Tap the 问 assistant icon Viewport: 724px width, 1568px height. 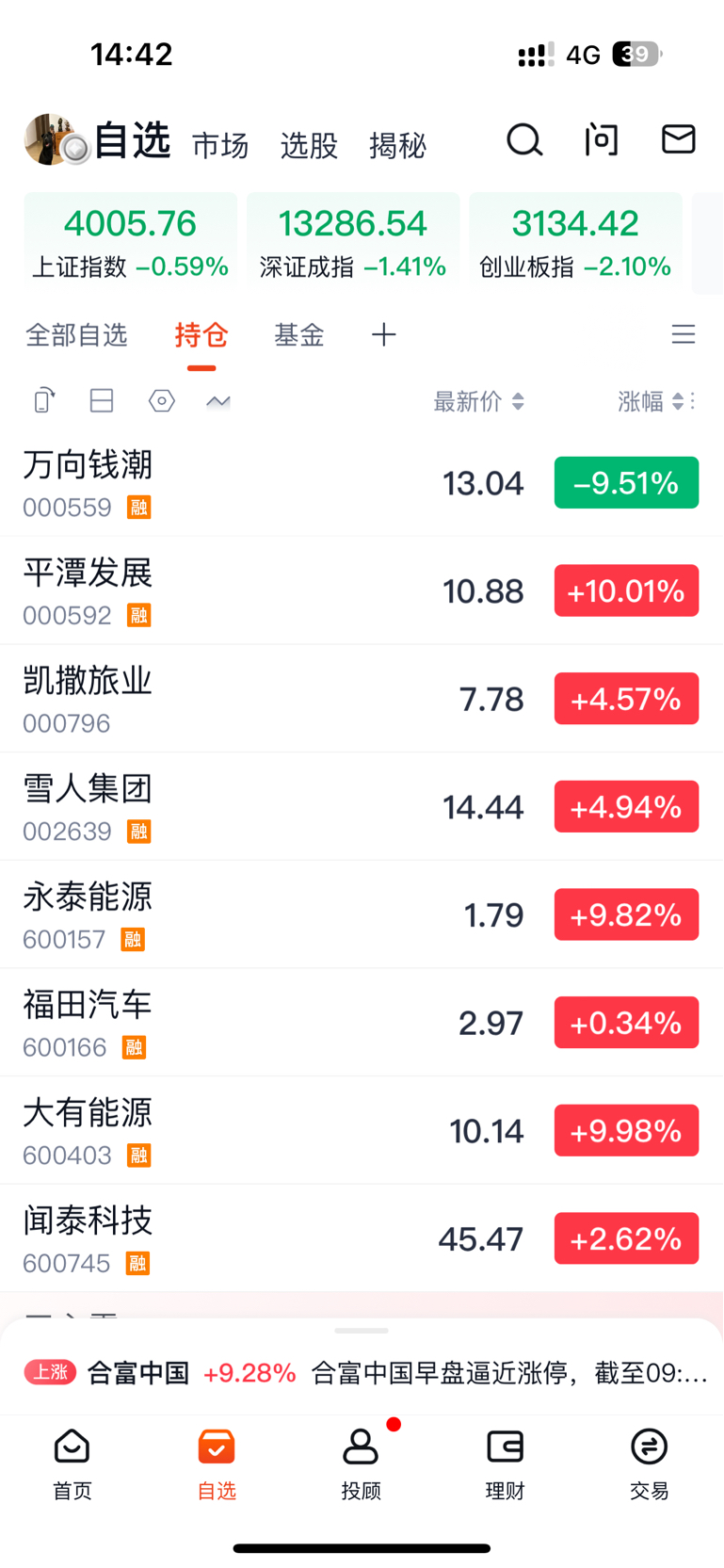pos(601,140)
